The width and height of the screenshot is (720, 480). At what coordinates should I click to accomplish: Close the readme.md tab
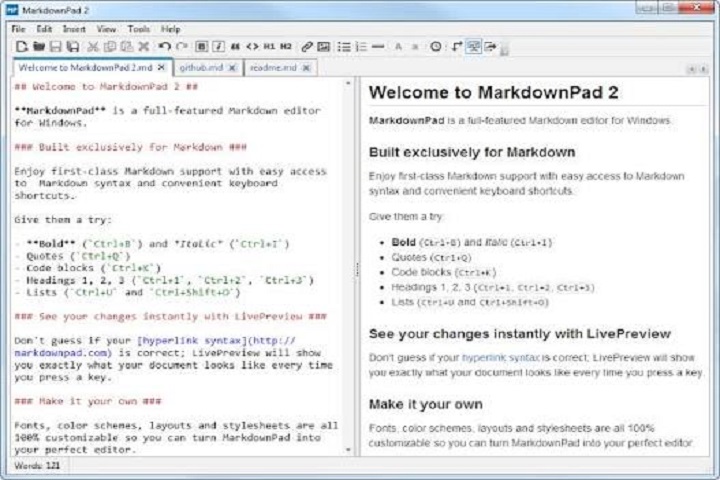(x=305, y=68)
